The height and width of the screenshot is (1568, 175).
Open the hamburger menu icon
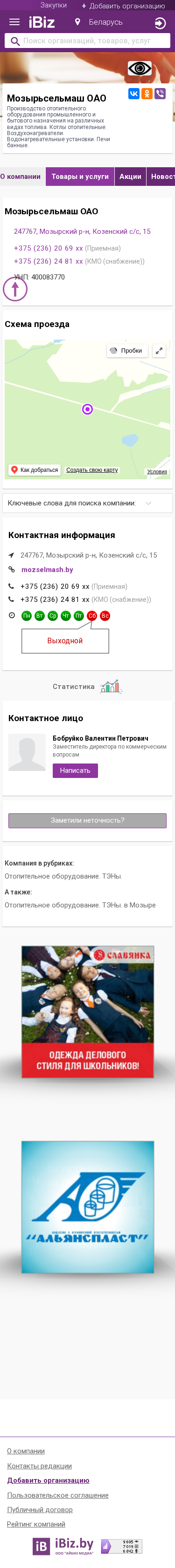click(x=14, y=22)
